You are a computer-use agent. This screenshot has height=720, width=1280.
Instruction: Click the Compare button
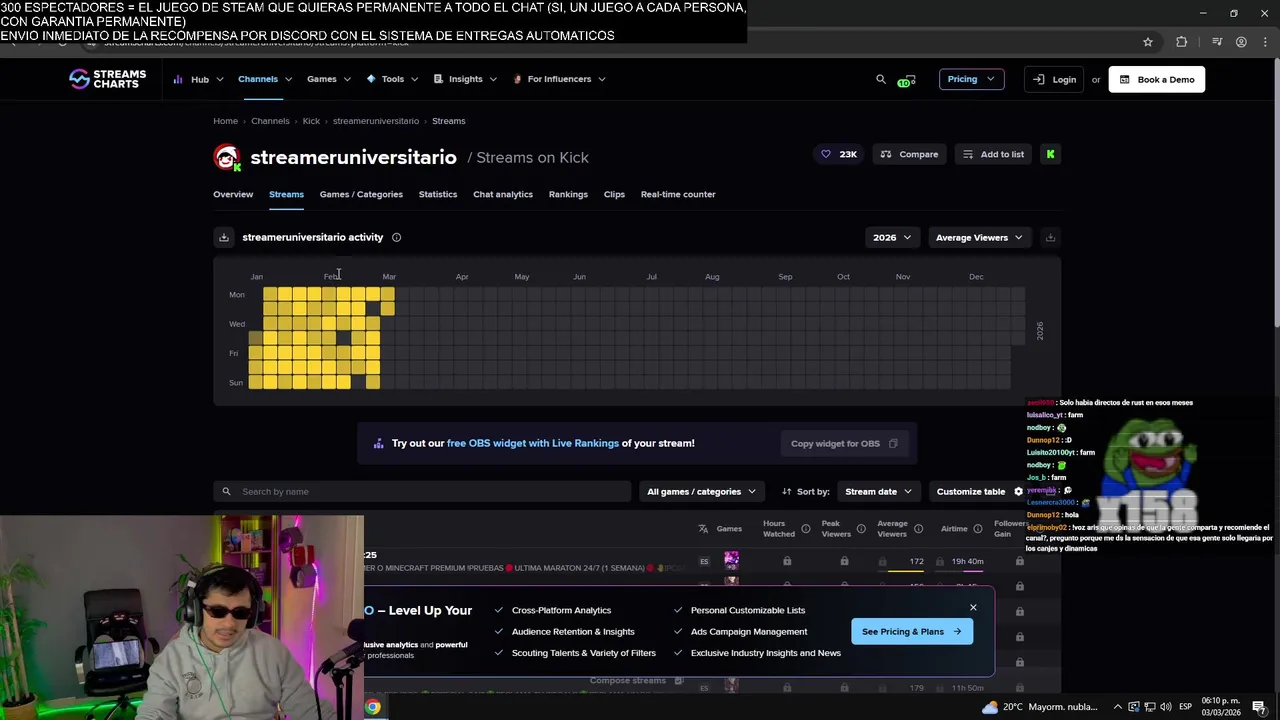click(909, 154)
